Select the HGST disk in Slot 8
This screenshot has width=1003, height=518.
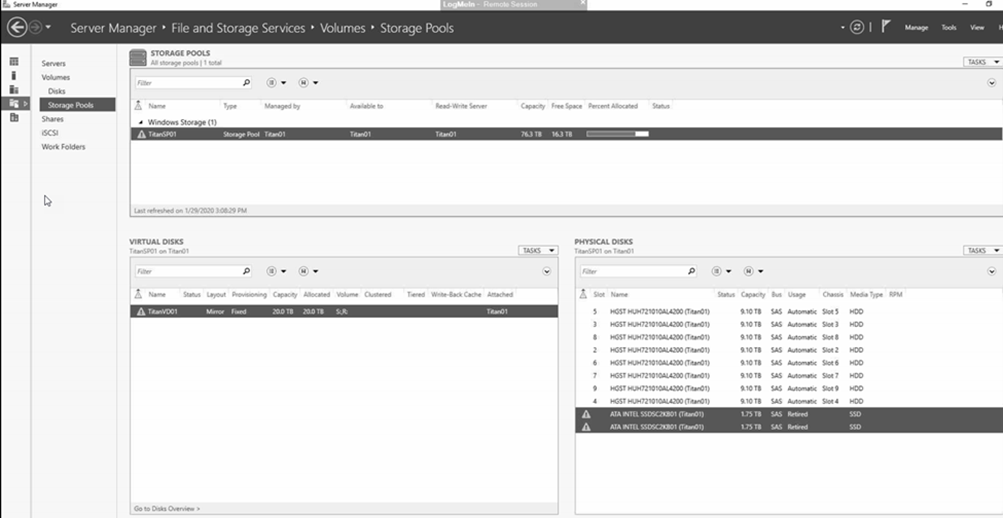click(789, 337)
